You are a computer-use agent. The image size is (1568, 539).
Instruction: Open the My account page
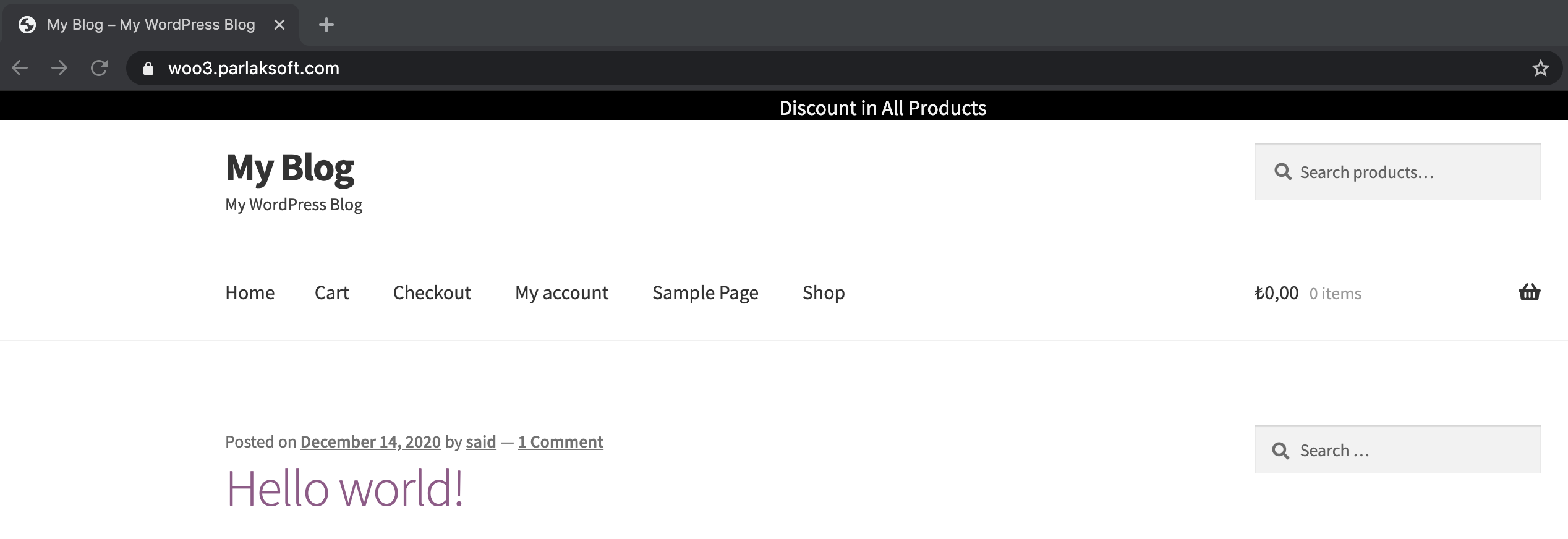tap(561, 292)
